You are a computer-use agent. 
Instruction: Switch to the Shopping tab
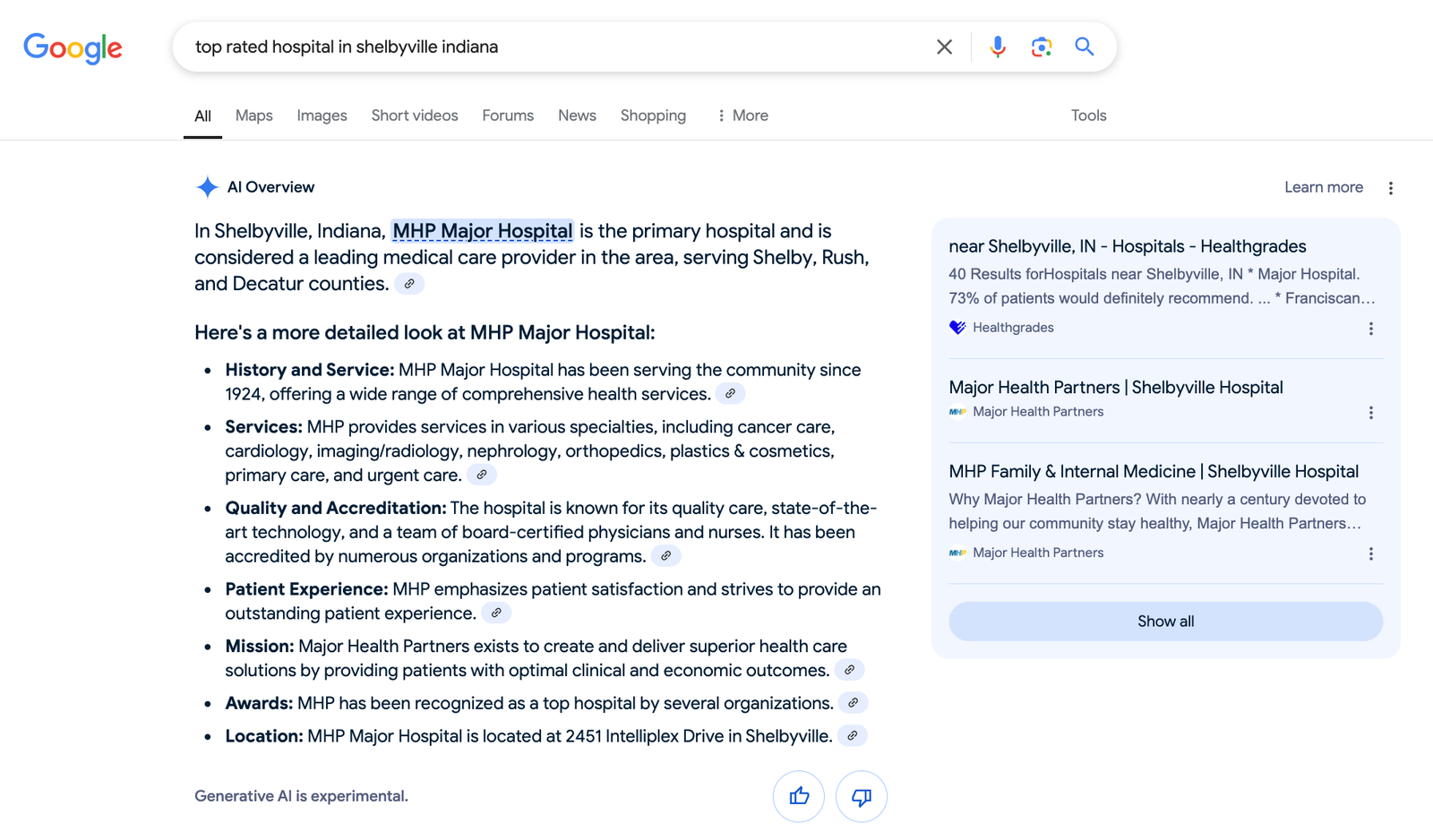(653, 116)
